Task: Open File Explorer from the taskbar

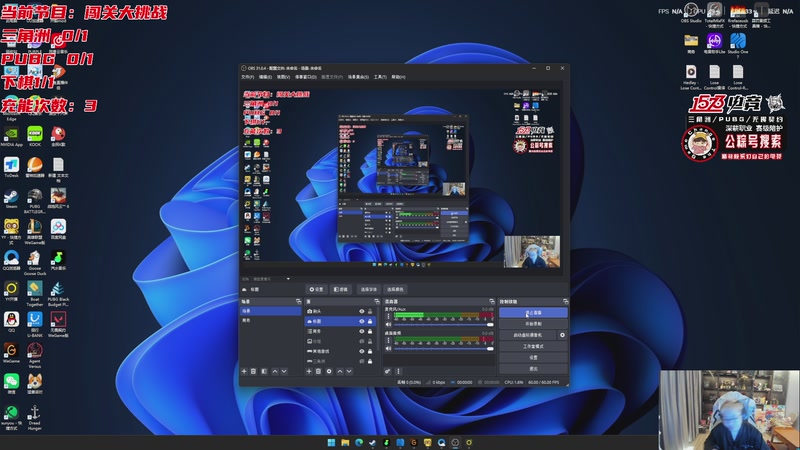Action: (345, 442)
